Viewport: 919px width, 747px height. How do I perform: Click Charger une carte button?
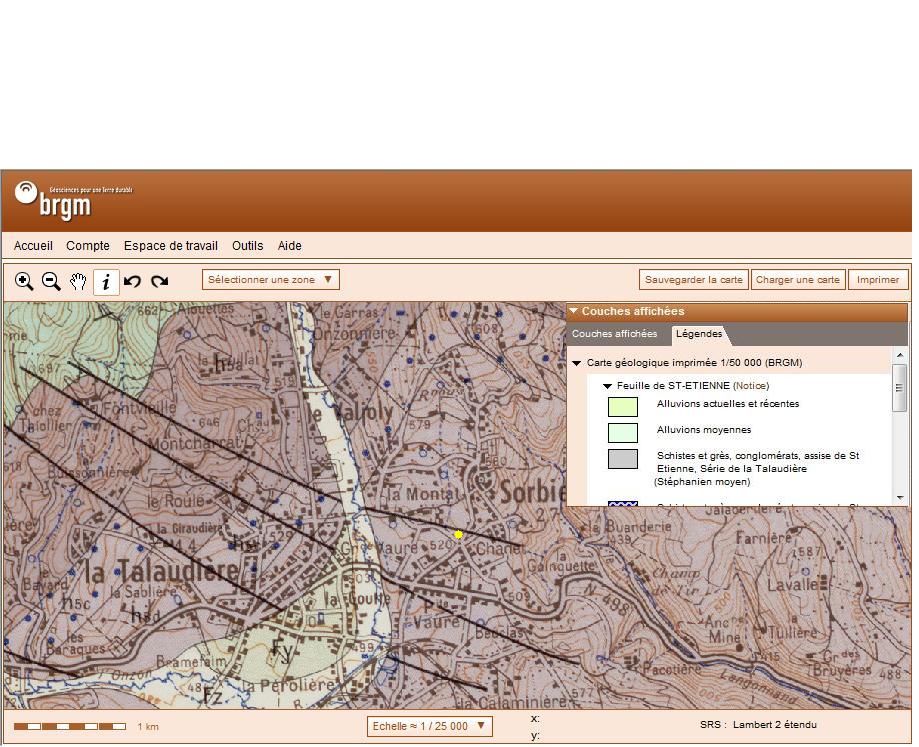point(798,280)
